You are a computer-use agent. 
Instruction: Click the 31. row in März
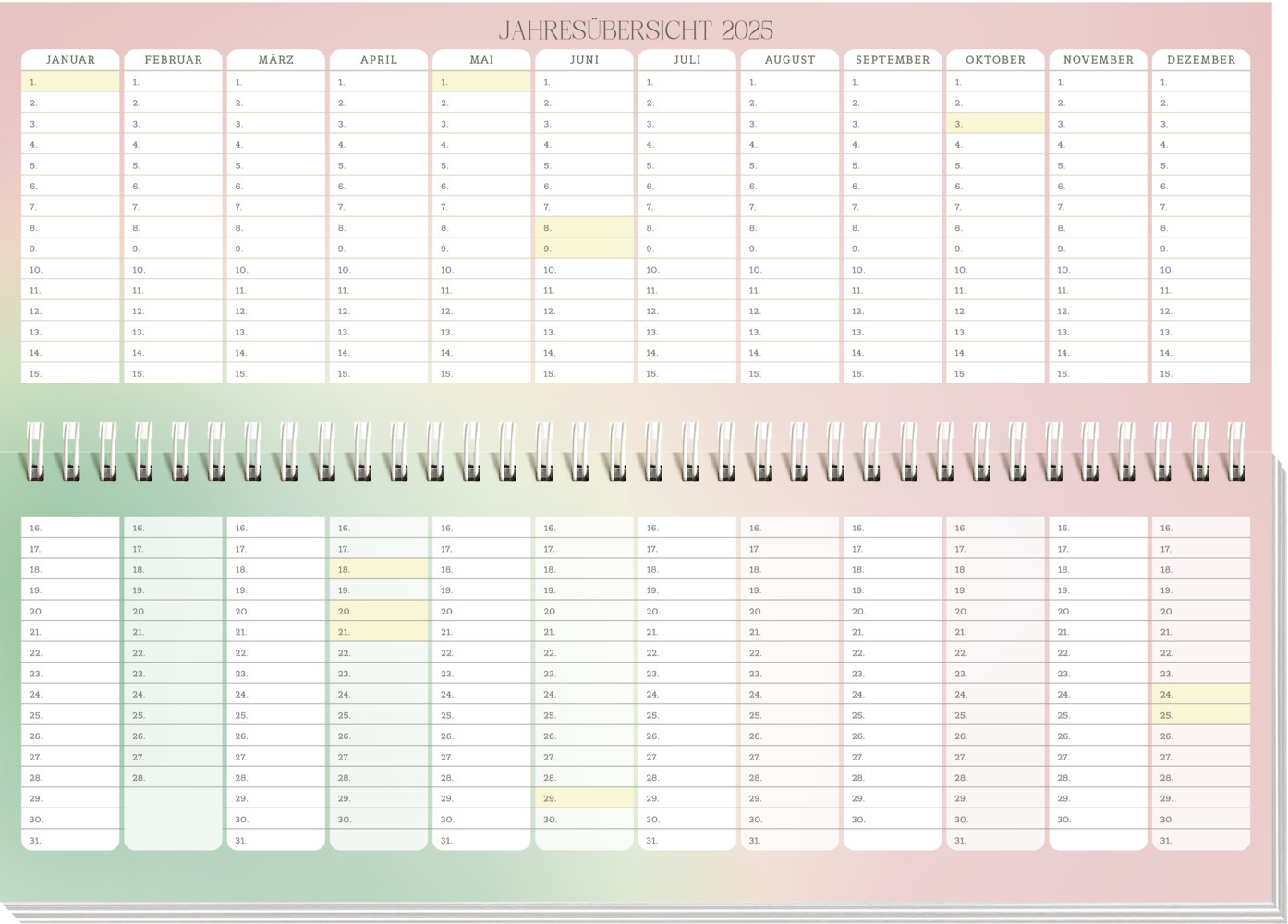pyautogui.click(x=276, y=841)
